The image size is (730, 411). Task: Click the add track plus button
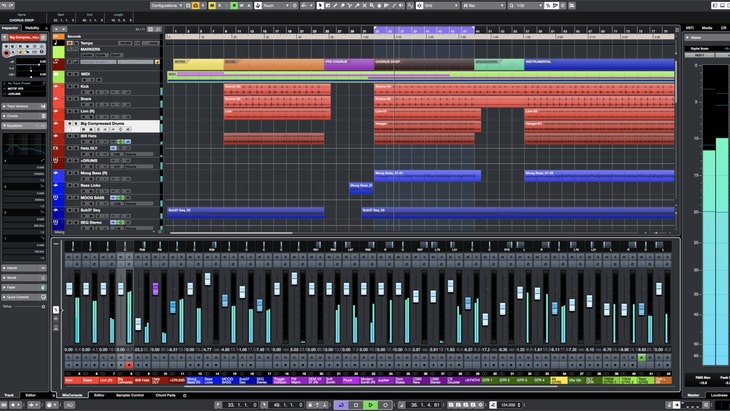click(x=57, y=29)
